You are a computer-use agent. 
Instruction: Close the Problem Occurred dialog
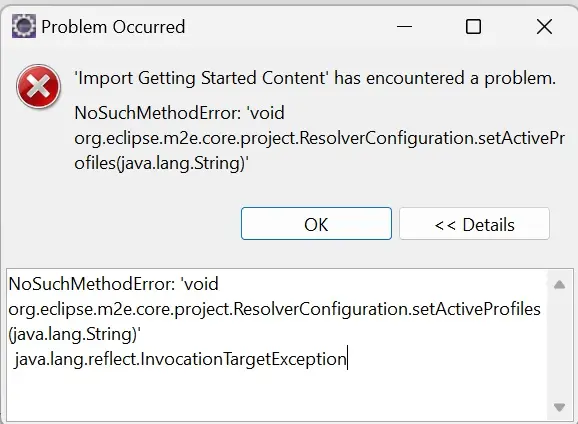pos(544,27)
